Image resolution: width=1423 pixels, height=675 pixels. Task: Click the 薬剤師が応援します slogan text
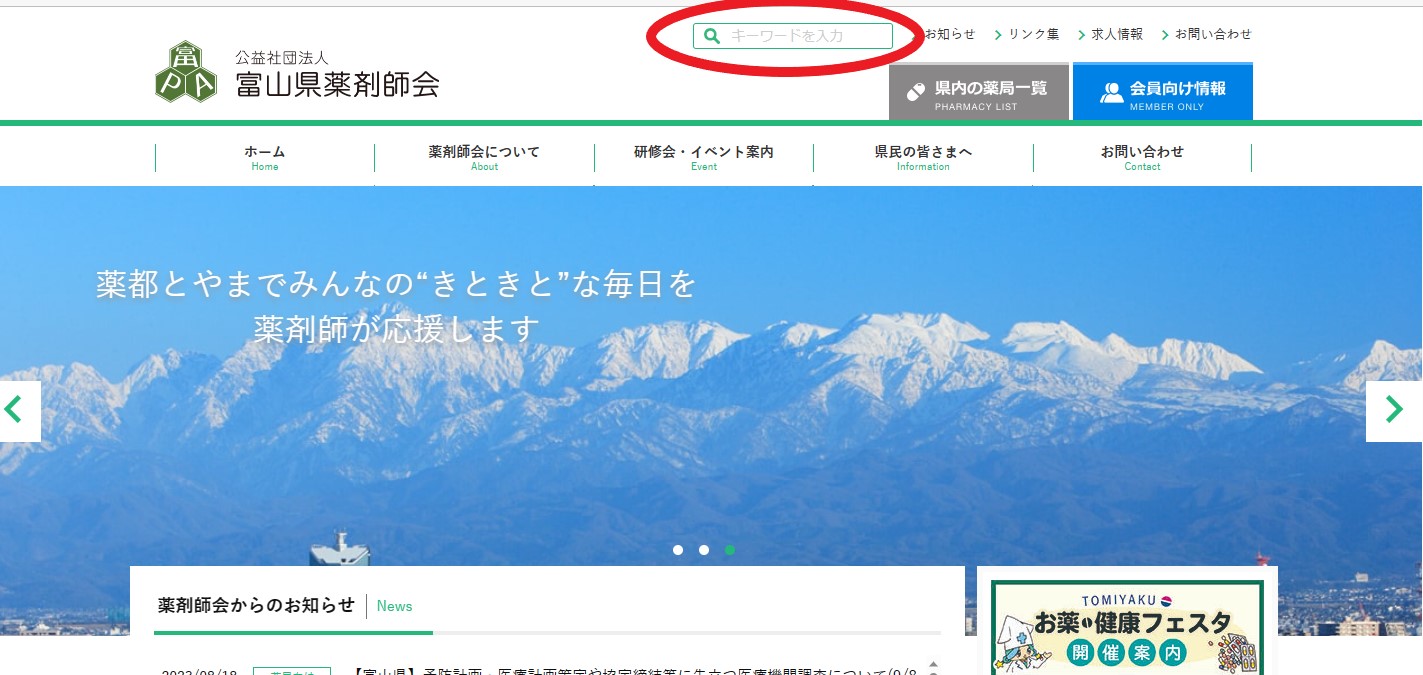[397, 329]
